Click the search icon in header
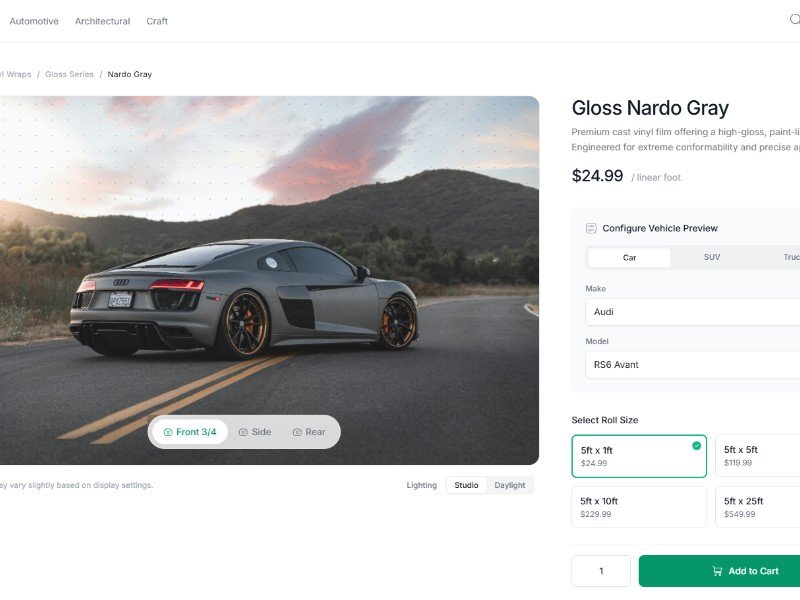The image size is (800, 600). (x=795, y=19)
